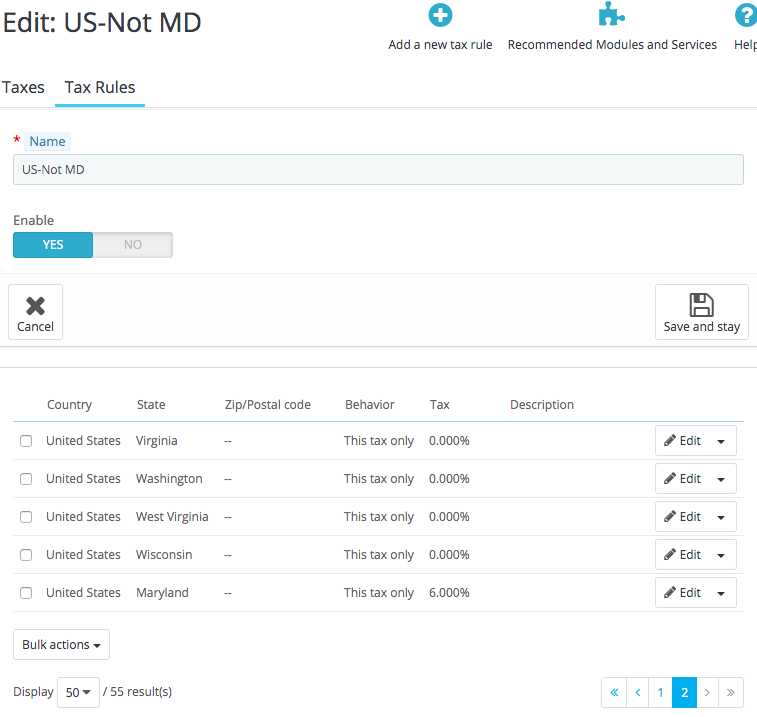Viewport: 757px width, 717px height.
Task: Edit the West Virginia tax rule
Action: tap(682, 517)
